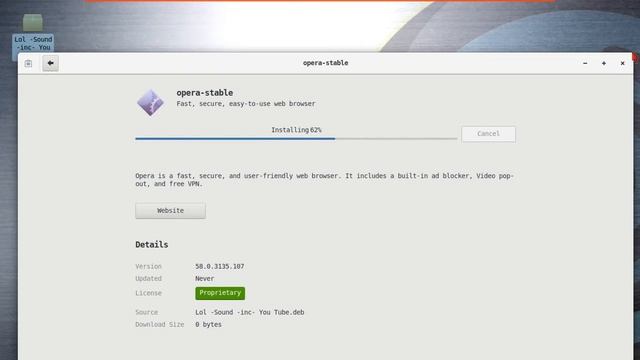This screenshot has height=360, width=640.
Task: Click the 'Updated' label
Action: 148,279
